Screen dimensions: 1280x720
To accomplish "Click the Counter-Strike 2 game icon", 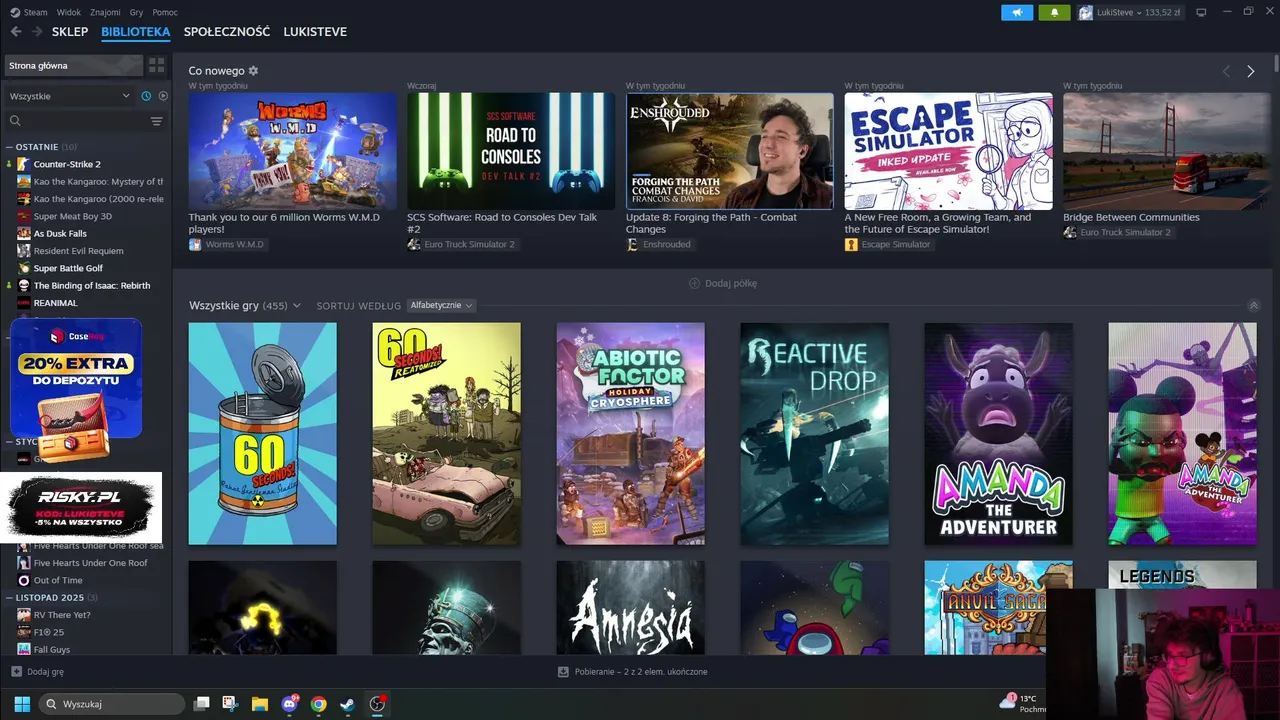I will pyautogui.click(x=24, y=164).
